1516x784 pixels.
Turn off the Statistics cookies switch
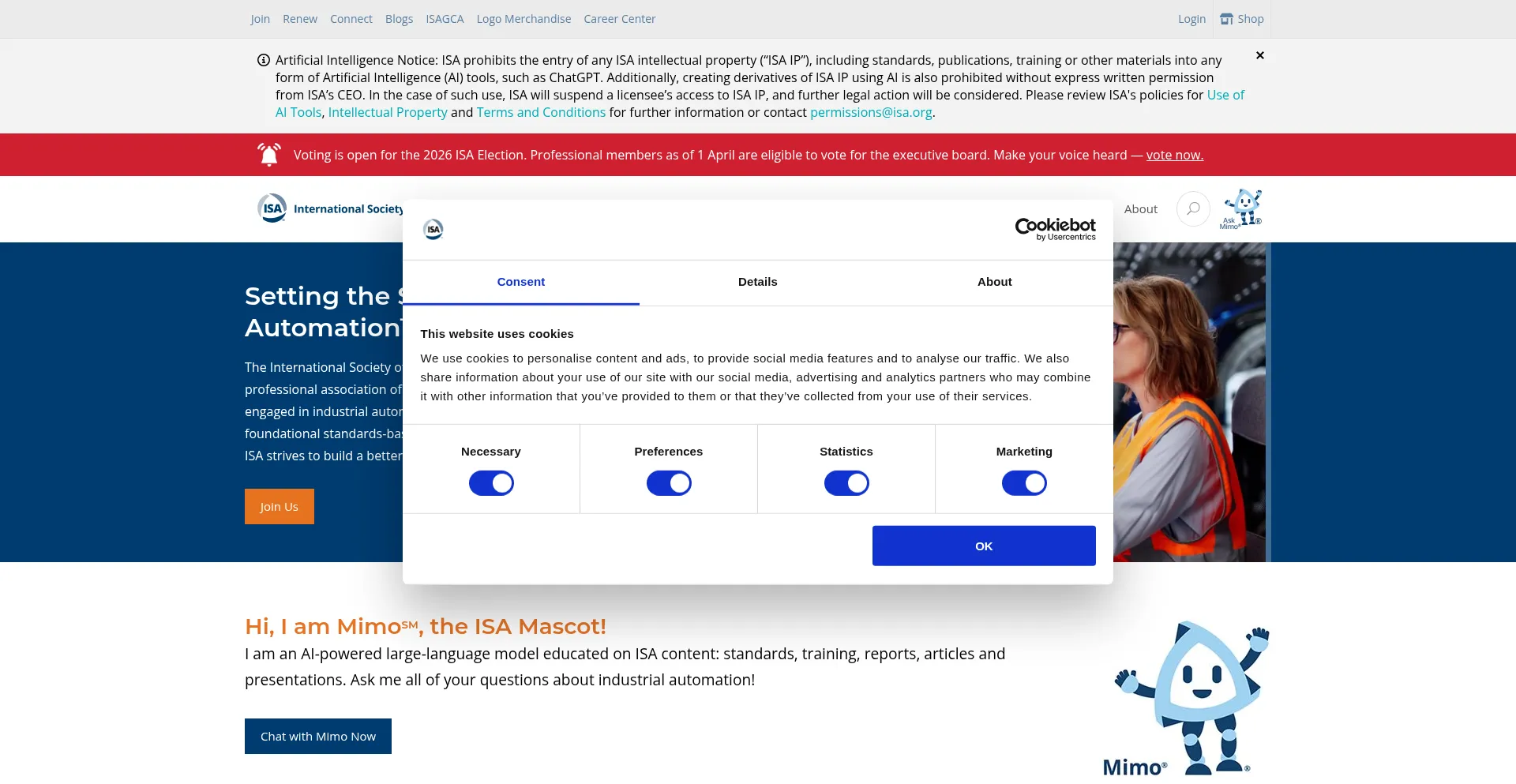tap(846, 483)
